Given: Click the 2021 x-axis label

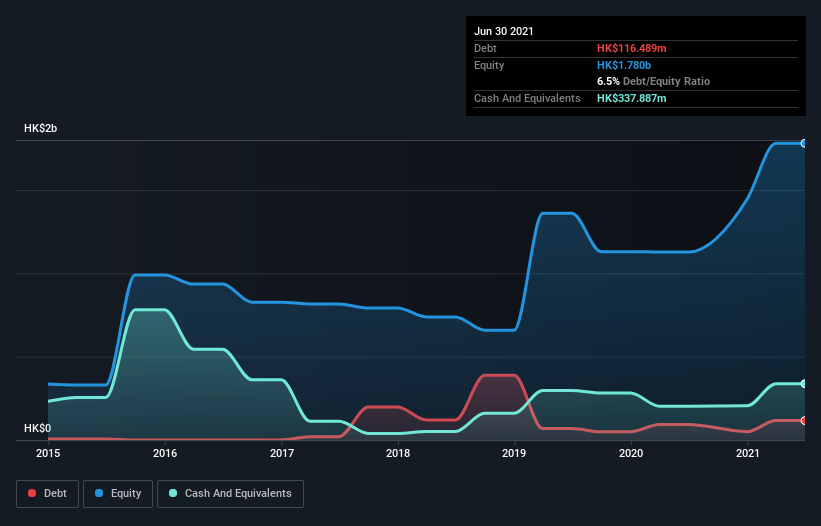Looking at the screenshot, I should (x=748, y=453).
